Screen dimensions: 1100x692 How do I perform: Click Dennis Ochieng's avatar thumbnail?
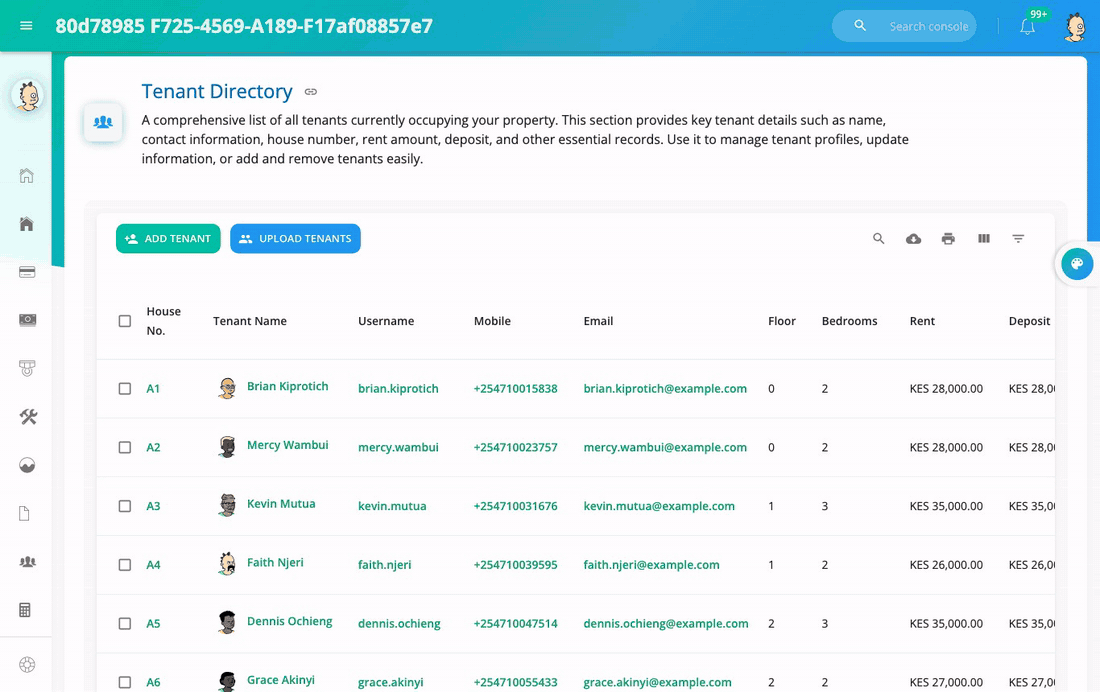coord(227,623)
